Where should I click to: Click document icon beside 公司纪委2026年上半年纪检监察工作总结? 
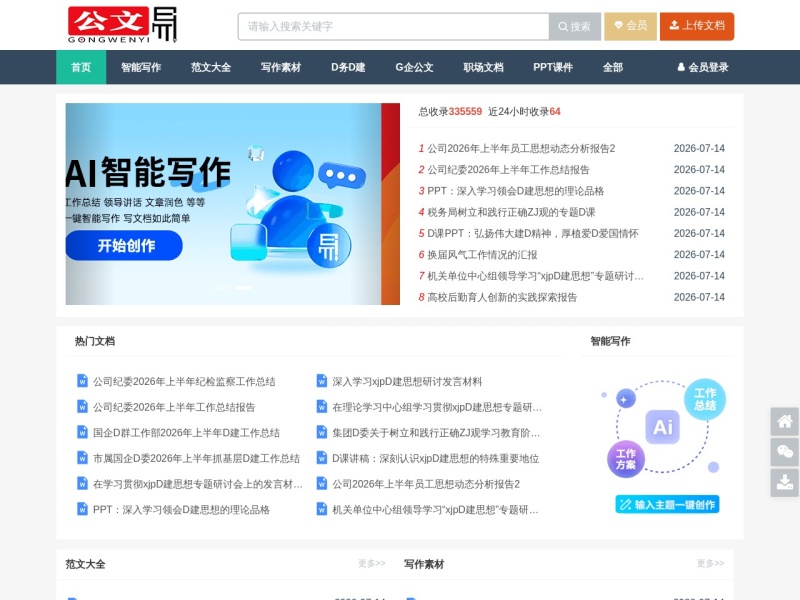coord(82,381)
